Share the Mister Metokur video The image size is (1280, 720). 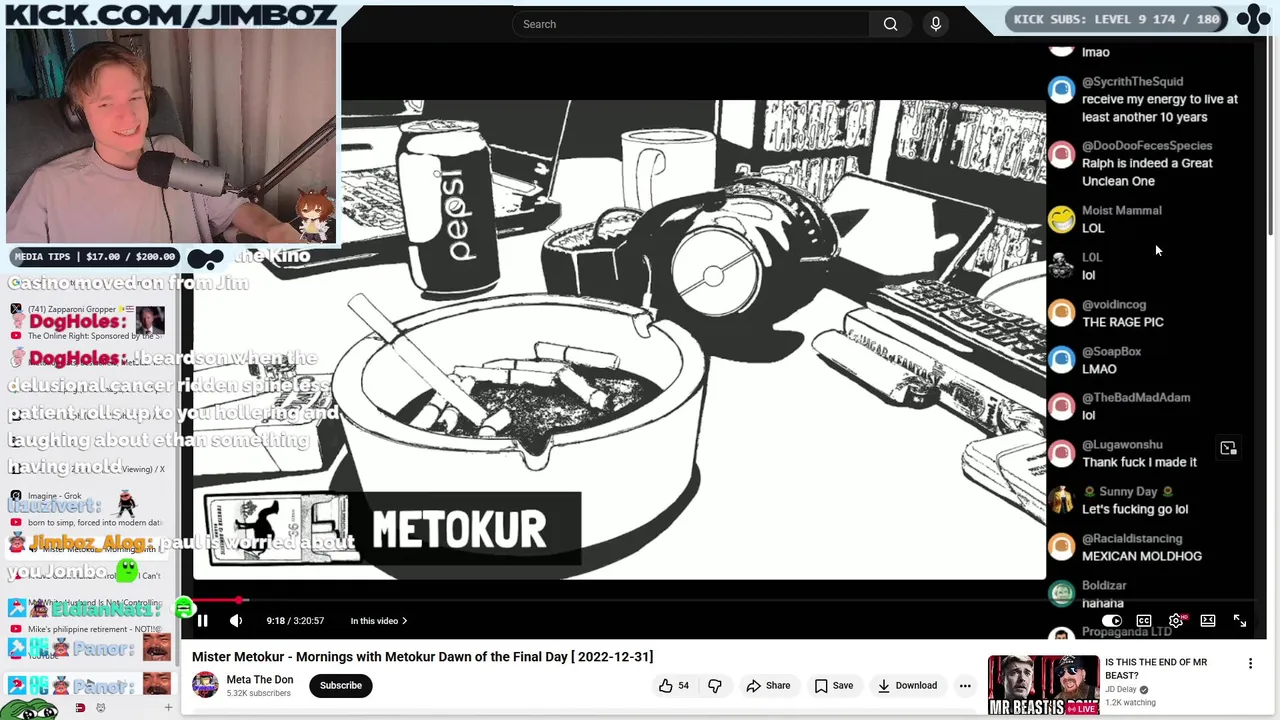[x=768, y=686]
